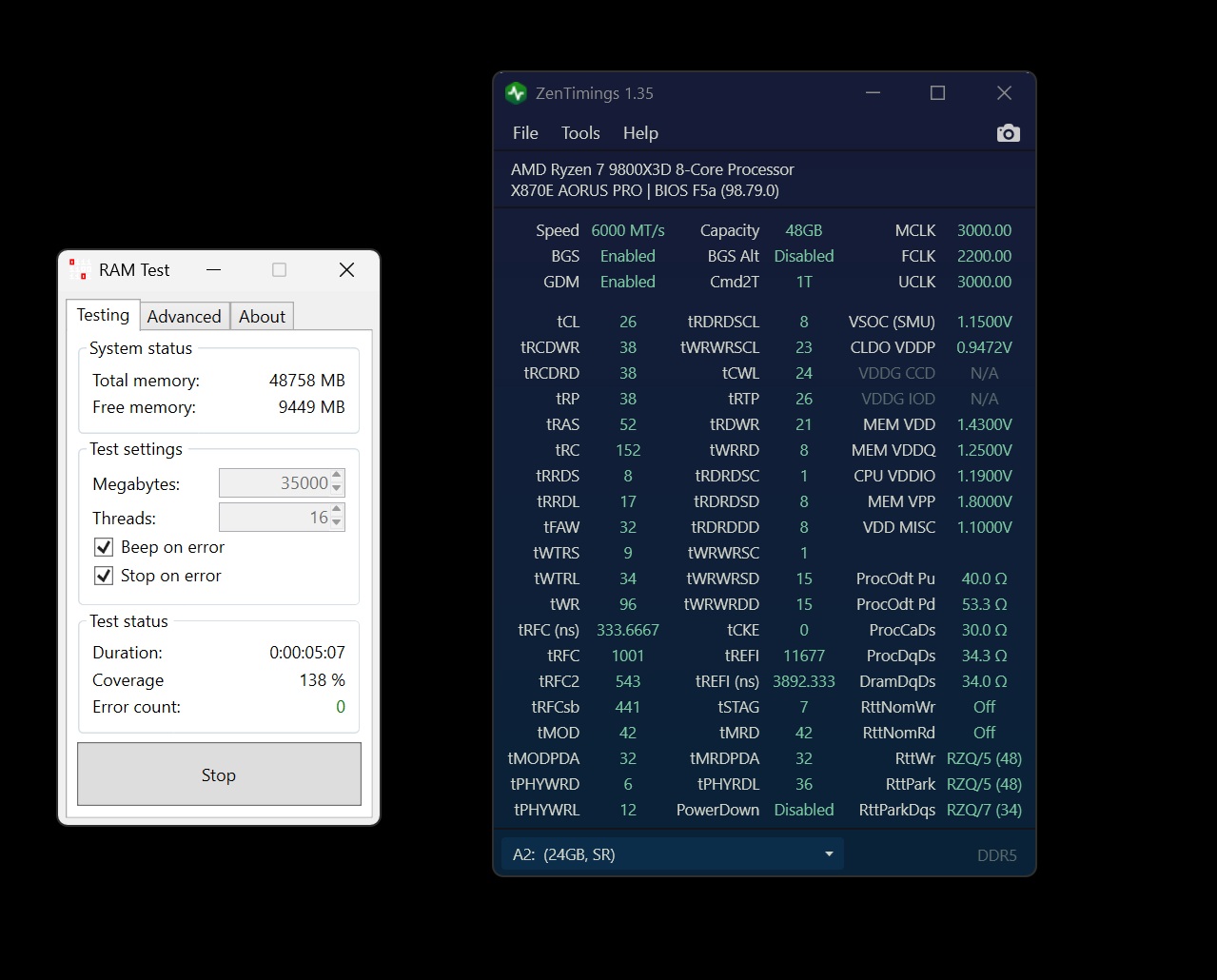The image size is (1217, 980).
Task: Take screenshot with ZenTimings camera icon
Action: 1008,133
